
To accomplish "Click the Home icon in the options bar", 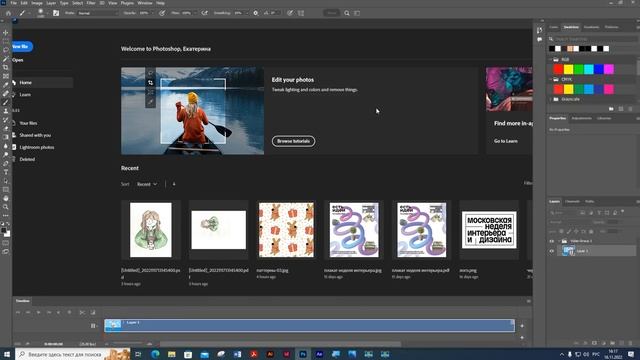I will 8,13.
